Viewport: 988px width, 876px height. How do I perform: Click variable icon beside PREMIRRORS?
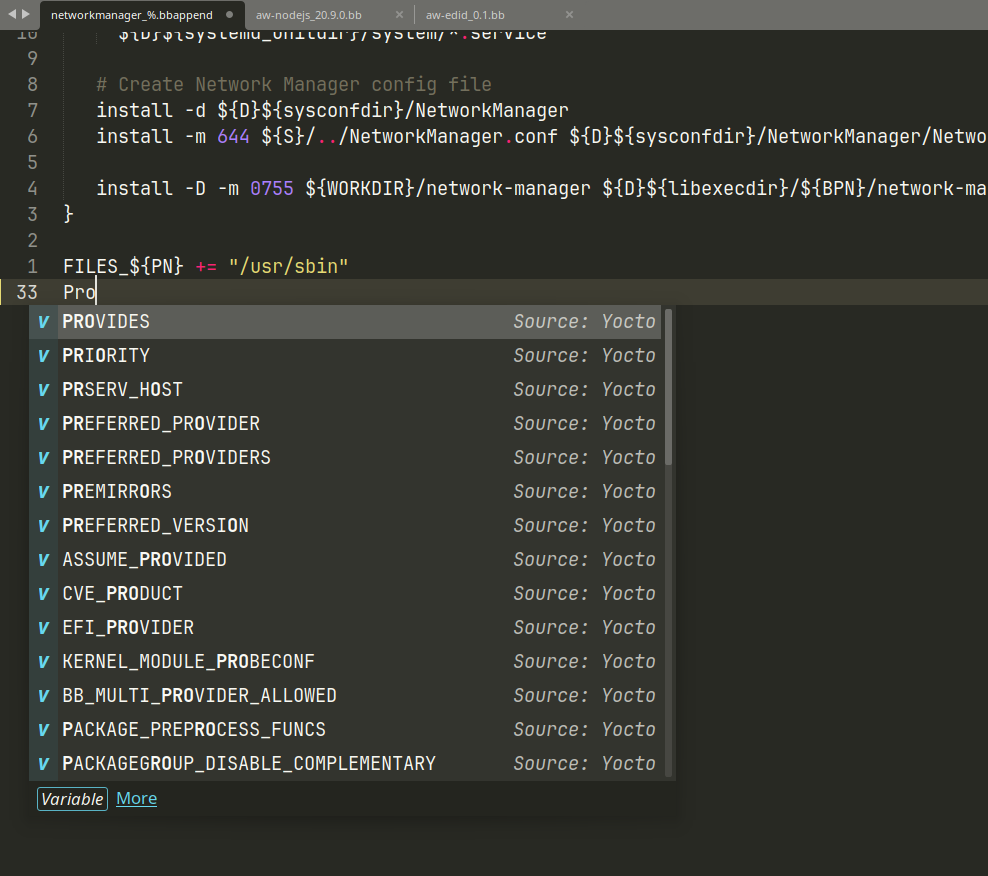(x=43, y=492)
